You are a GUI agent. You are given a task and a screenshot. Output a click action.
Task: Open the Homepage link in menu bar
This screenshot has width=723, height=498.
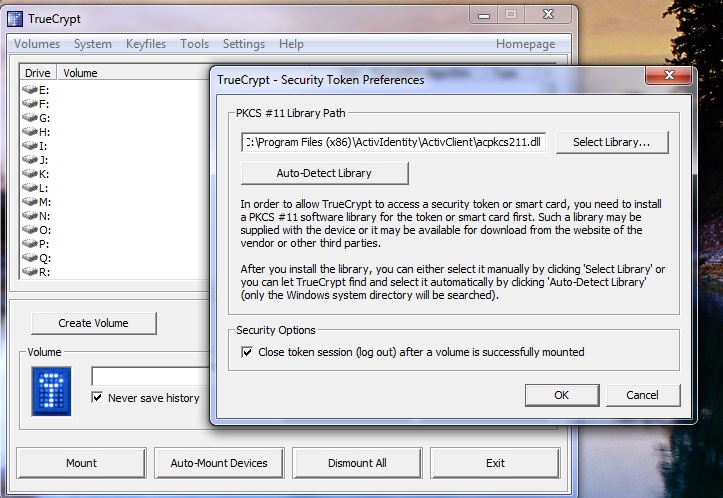[525, 44]
